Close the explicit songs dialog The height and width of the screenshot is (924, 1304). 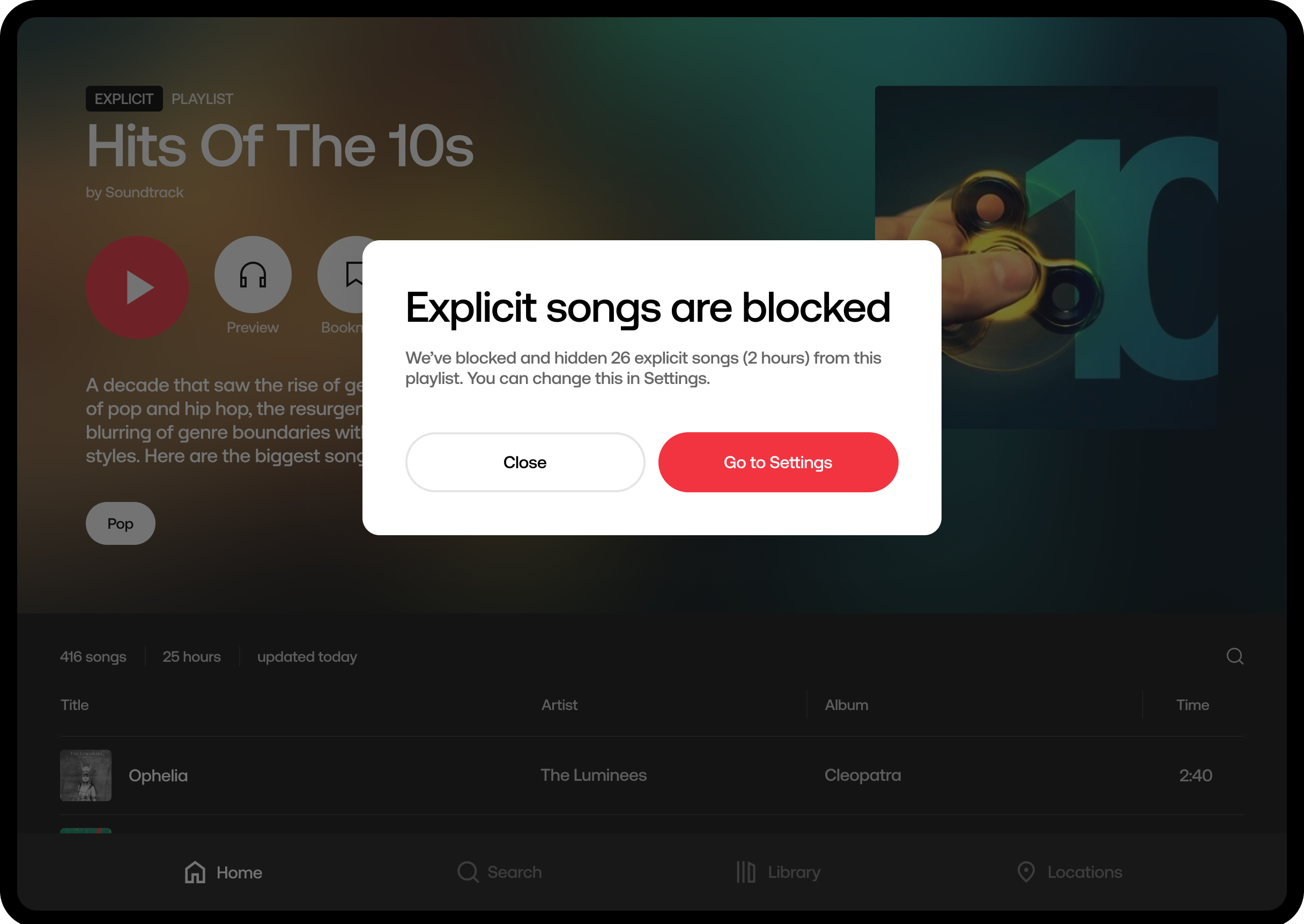(x=524, y=462)
